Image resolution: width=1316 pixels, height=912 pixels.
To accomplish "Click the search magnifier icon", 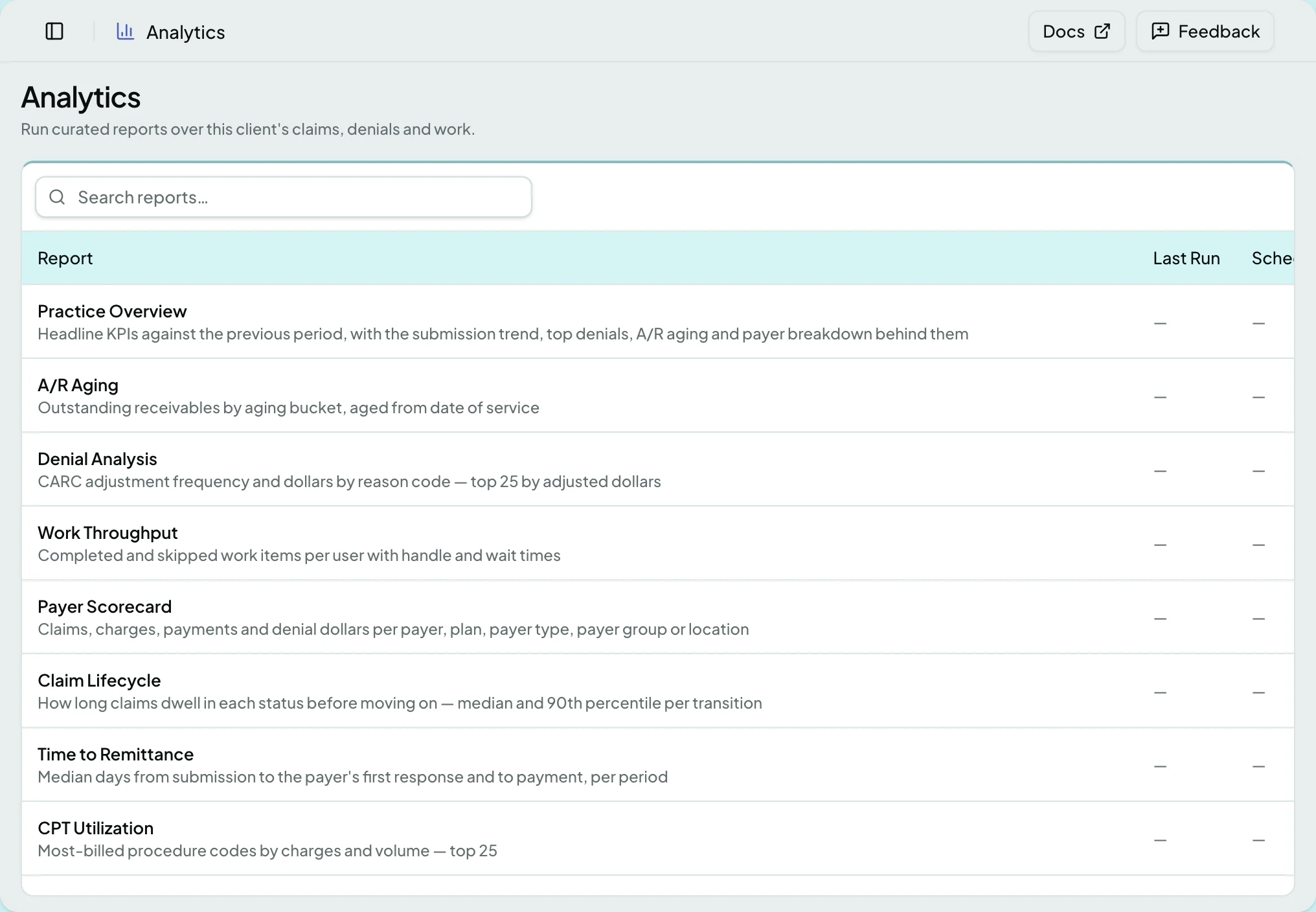I will pos(57,197).
